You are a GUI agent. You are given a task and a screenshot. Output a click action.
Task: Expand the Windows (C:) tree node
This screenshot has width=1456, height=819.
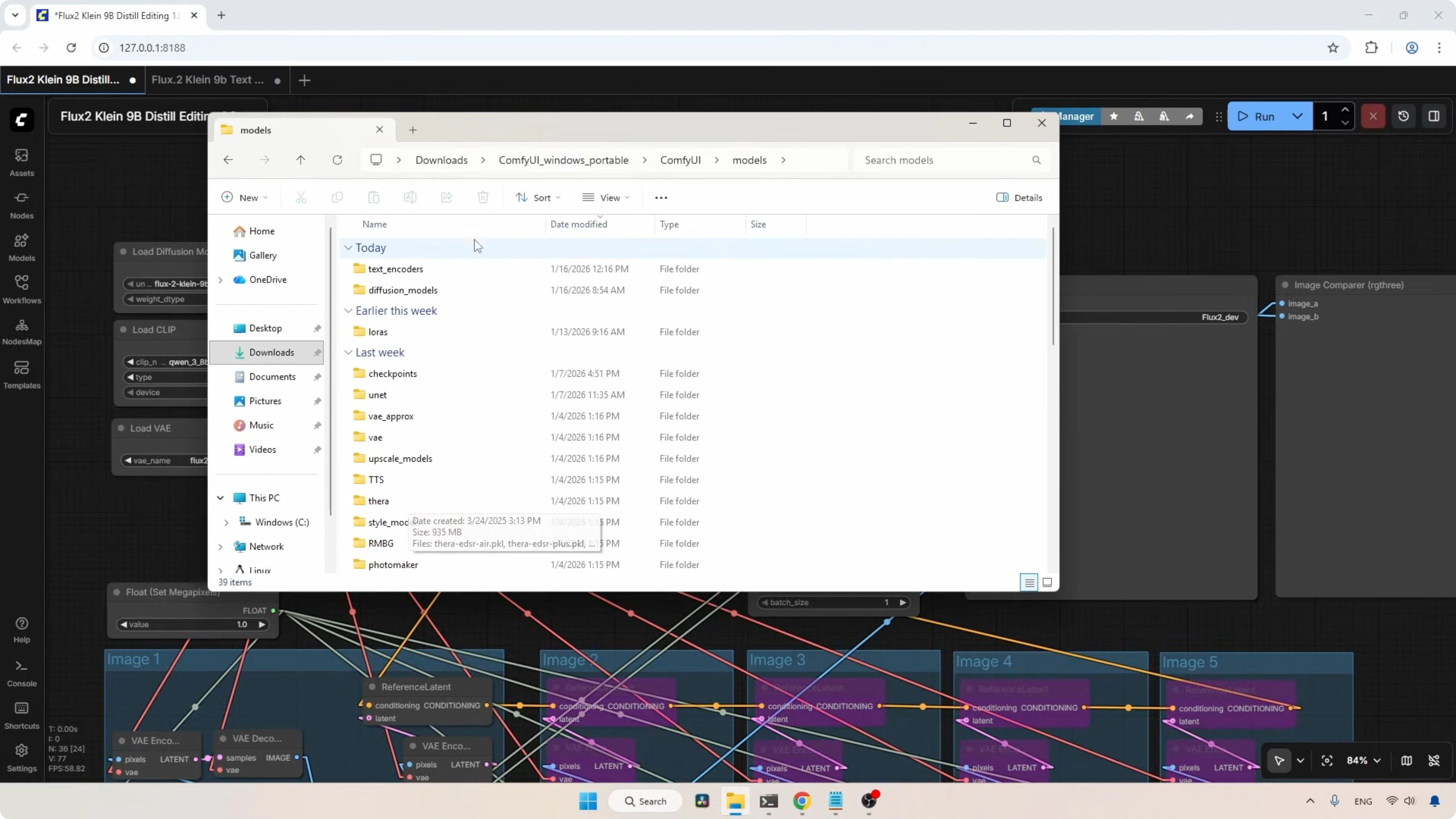click(226, 522)
